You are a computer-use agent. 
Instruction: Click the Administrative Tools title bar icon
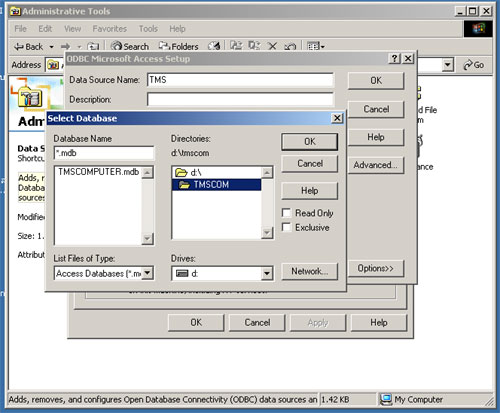[x=14, y=11]
